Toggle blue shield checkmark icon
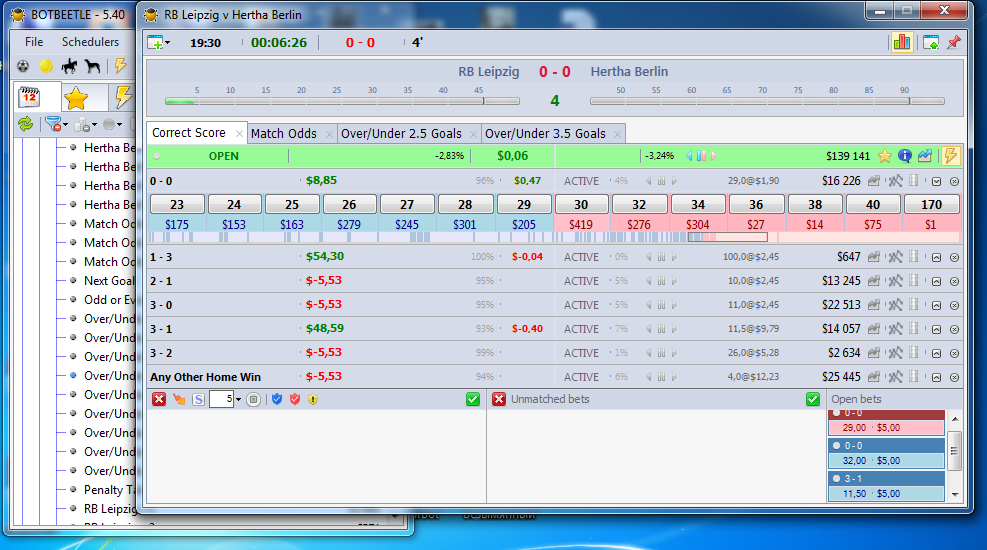The image size is (987, 550). click(277, 399)
